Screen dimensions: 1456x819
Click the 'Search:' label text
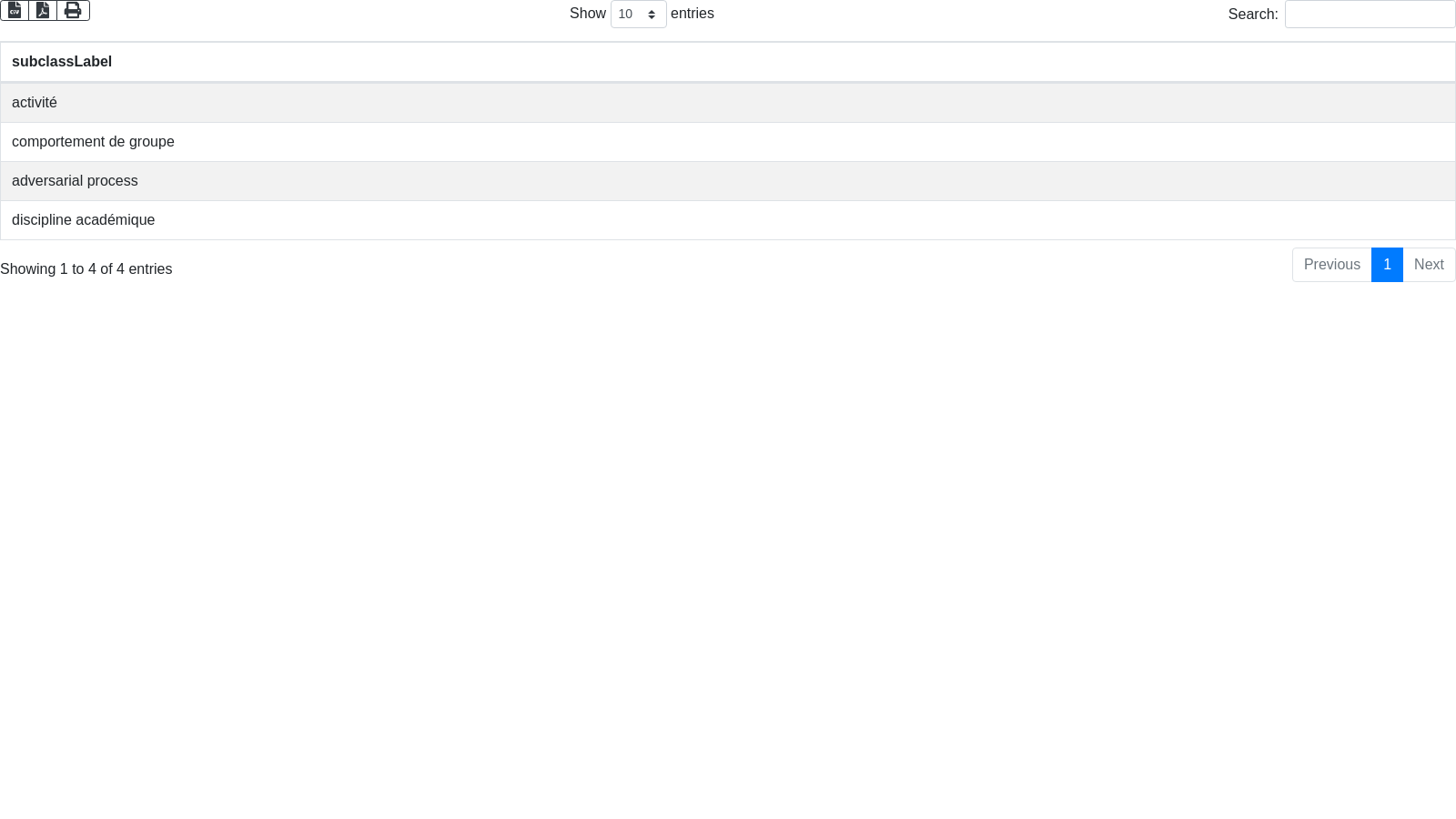pos(1252,15)
